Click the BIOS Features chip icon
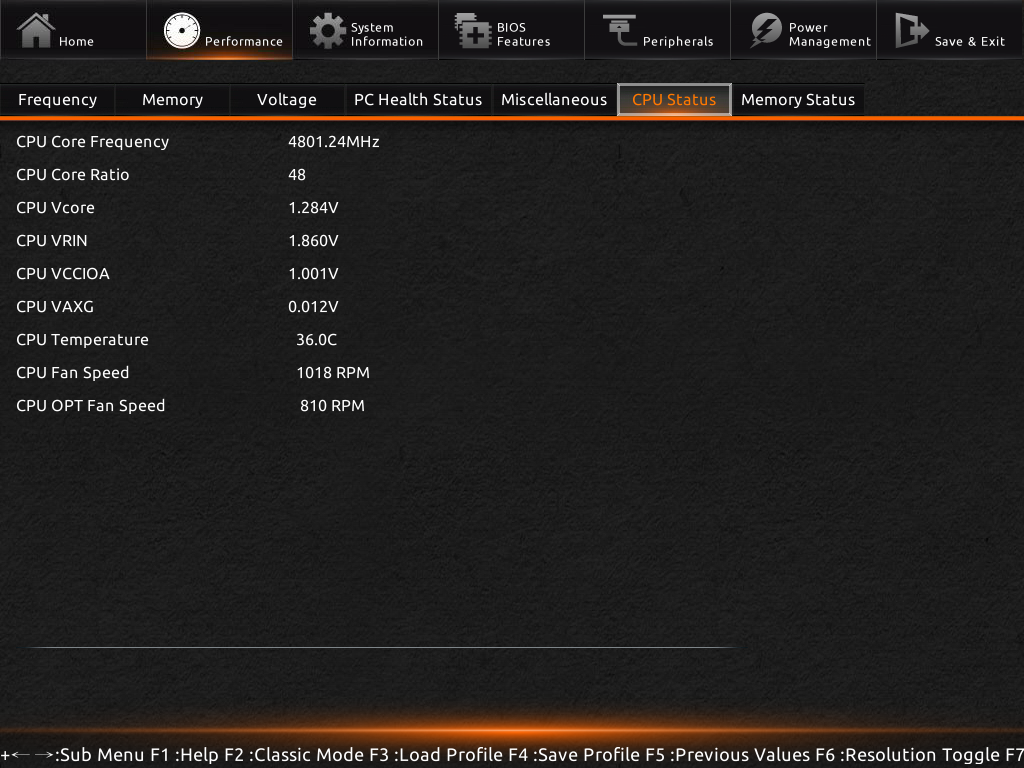Screen dimensions: 1024x768 point(472,31)
